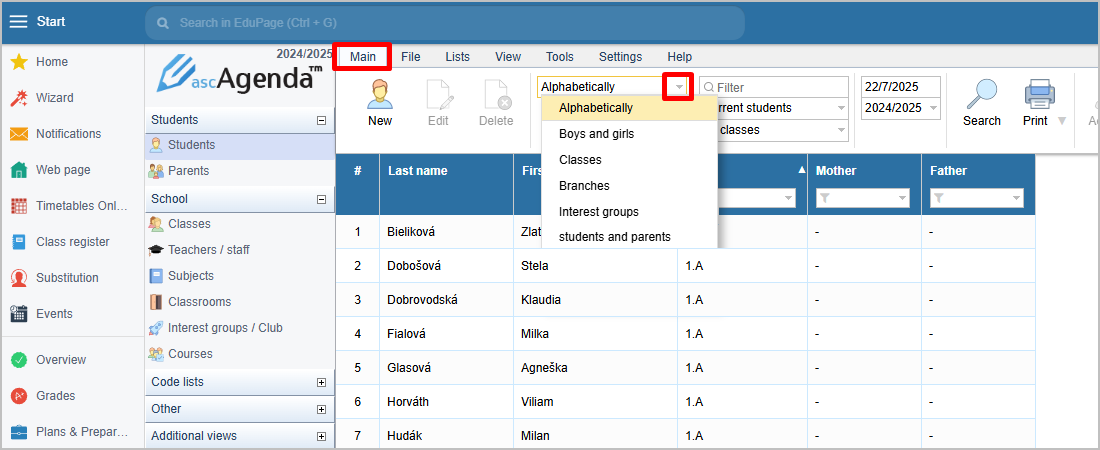Open the Settings menu
Image resolution: width=1100 pixels, height=450 pixels.
[x=621, y=57]
